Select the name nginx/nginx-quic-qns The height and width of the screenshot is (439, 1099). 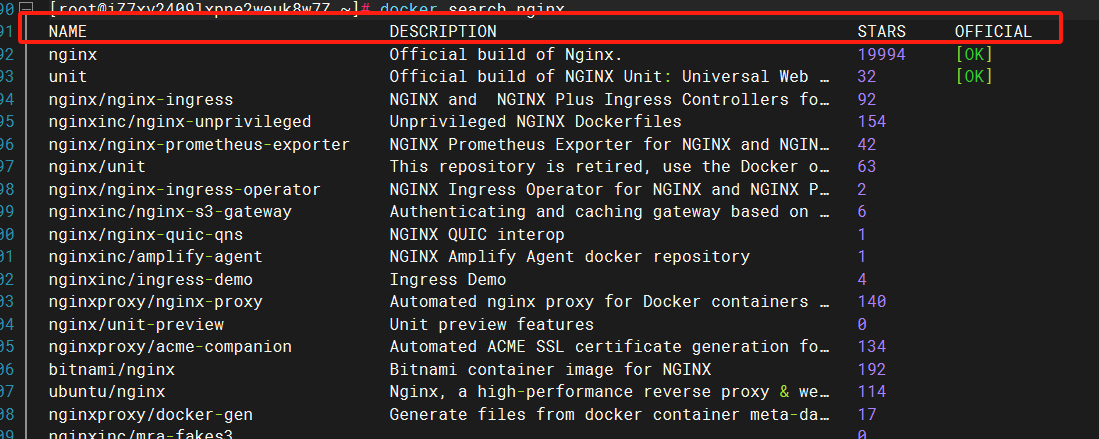coord(146,234)
